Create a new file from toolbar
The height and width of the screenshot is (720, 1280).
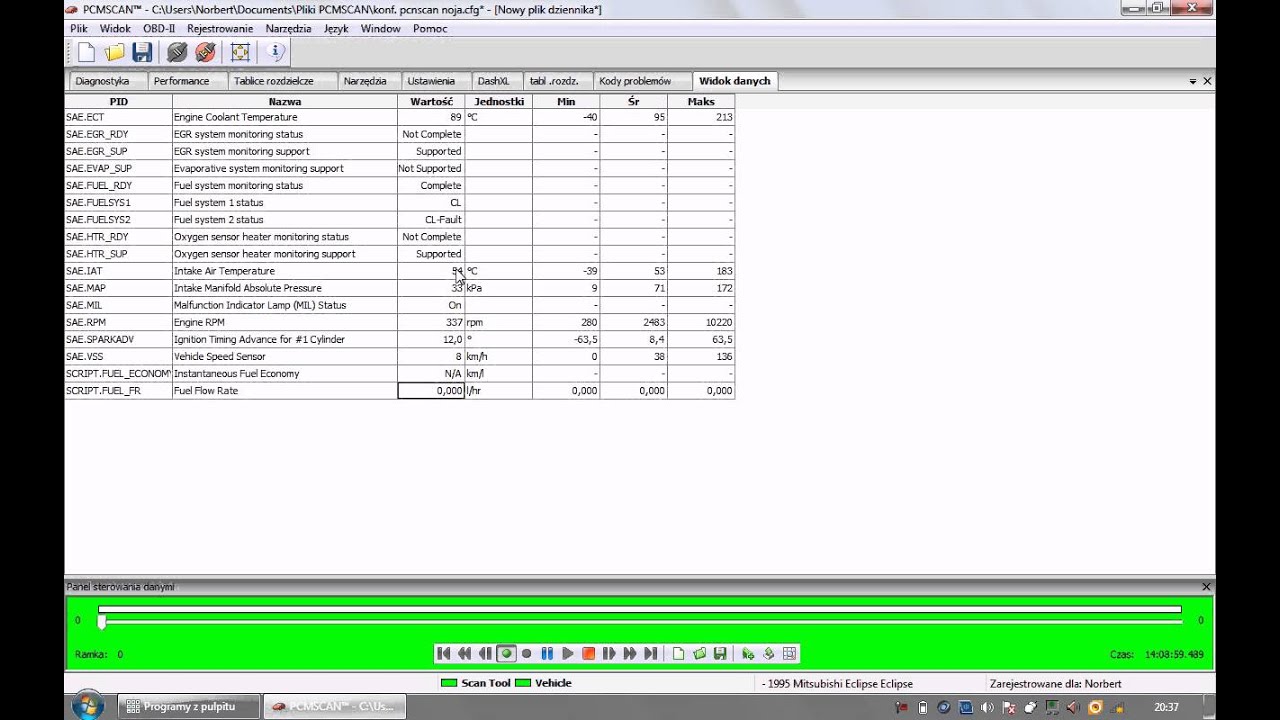[86, 52]
